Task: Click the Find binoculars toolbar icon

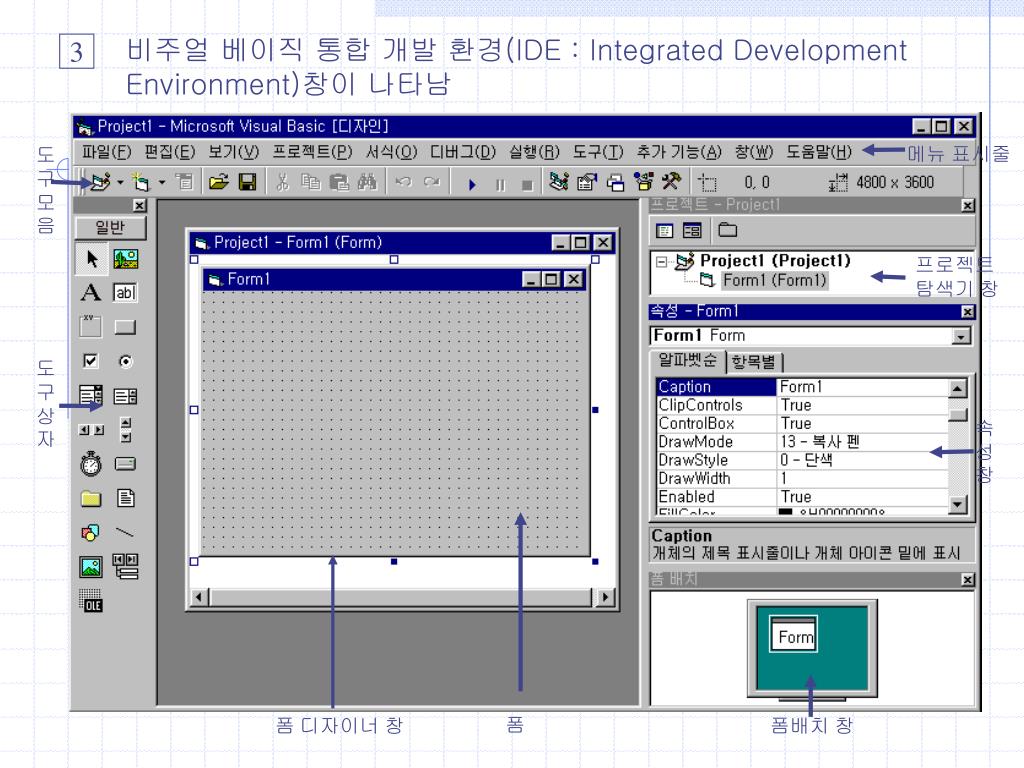Action: pos(367,182)
